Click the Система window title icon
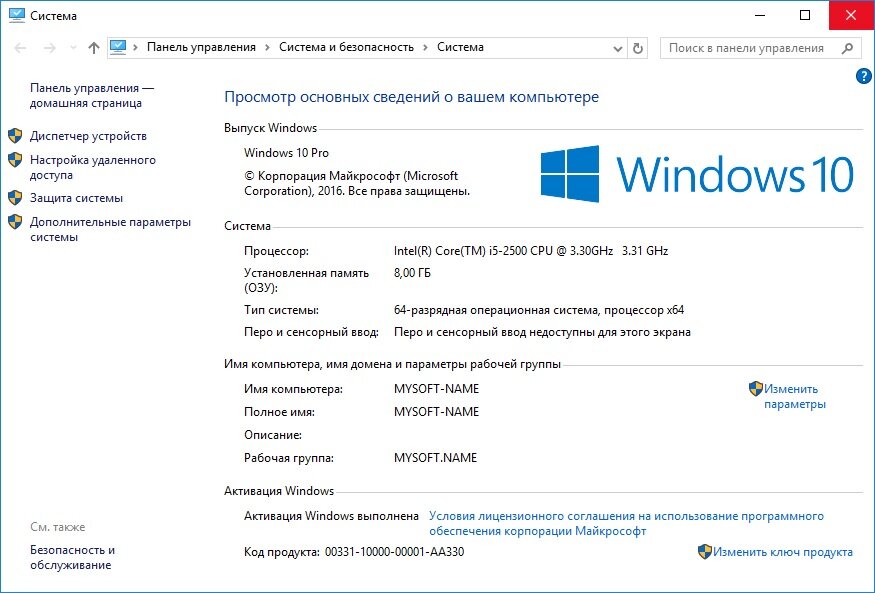875x593 pixels. coord(17,15)
